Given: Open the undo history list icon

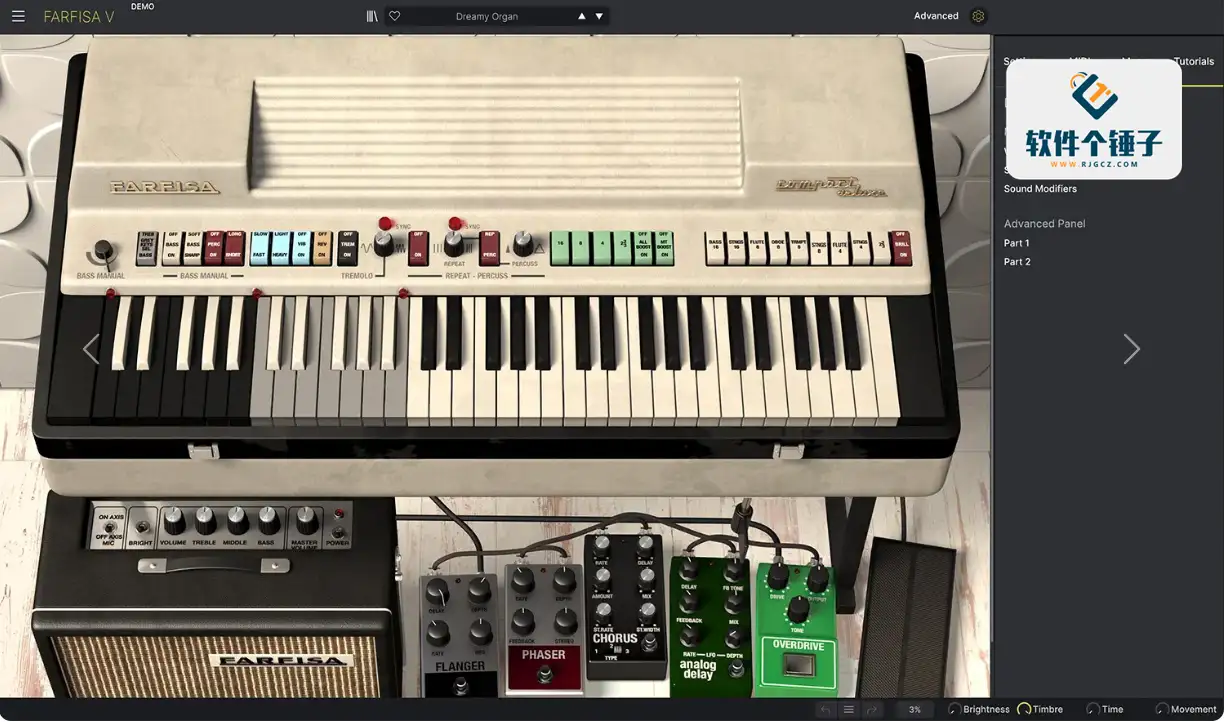Looking at the screenshot, I should pos(849,710).
